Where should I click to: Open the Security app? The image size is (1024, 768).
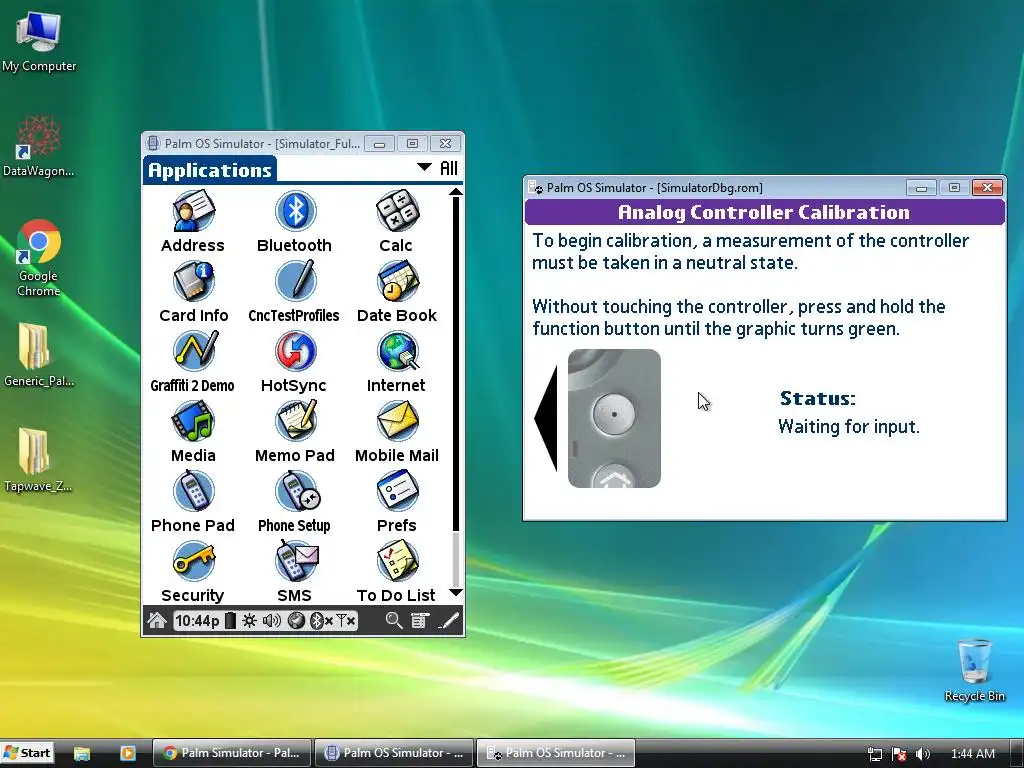[193, 571]
